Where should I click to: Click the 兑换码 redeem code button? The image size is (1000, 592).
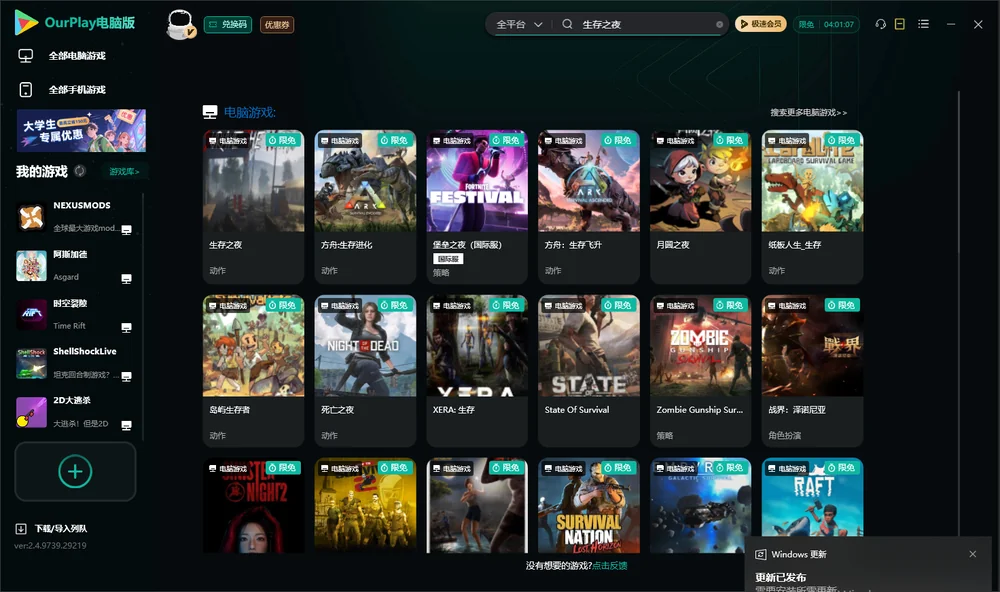point(228,25)
